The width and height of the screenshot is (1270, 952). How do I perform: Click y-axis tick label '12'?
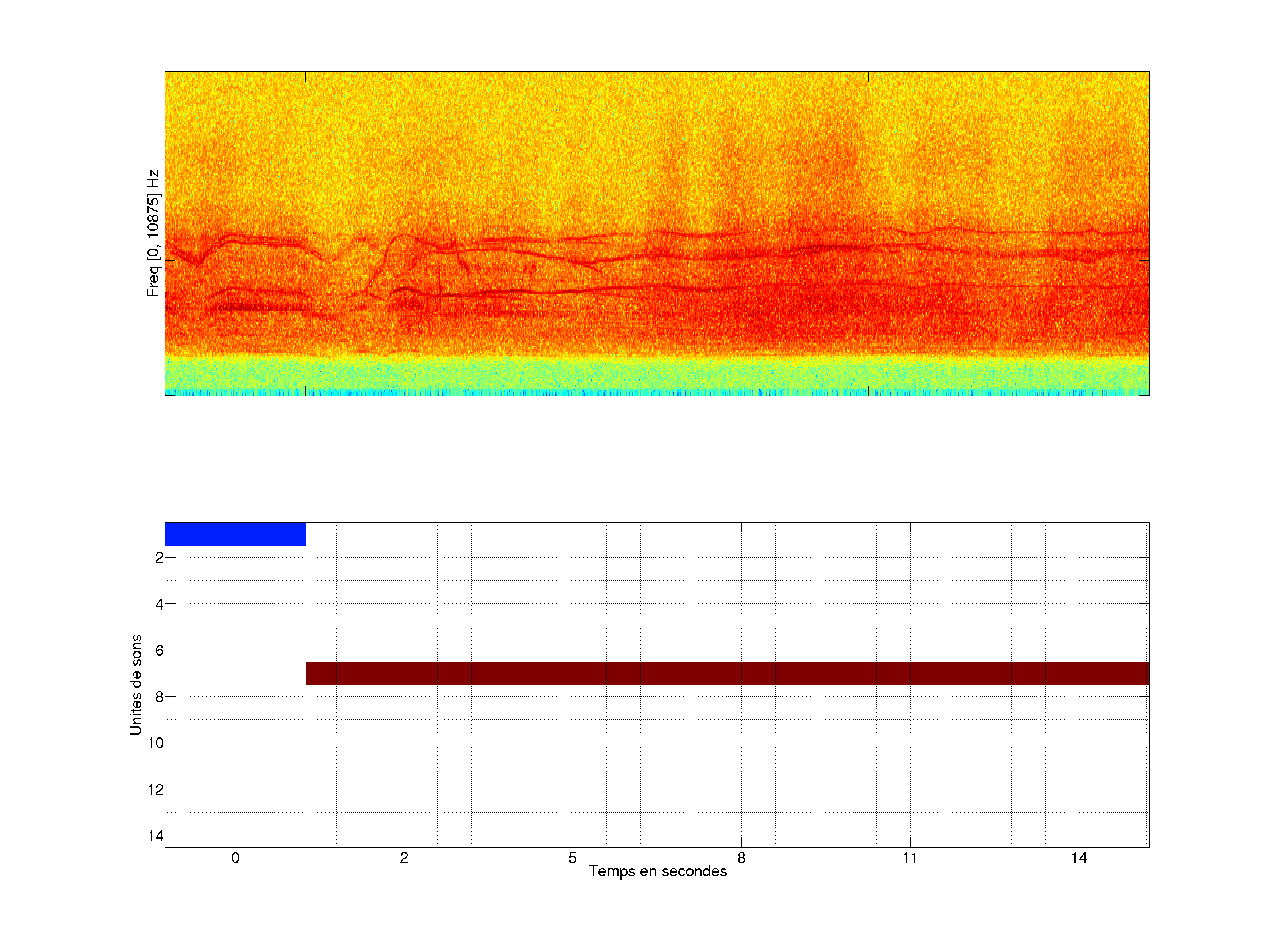tap(156, 790)
